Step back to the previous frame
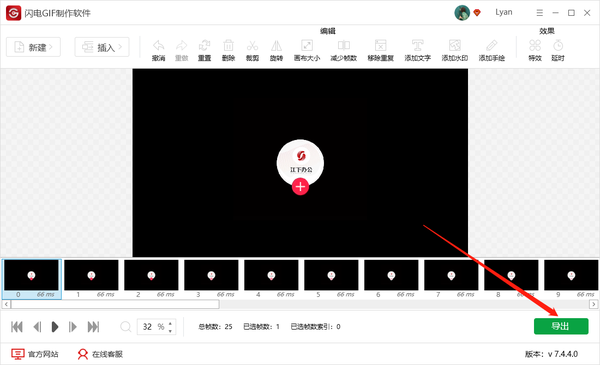The image size is (600, 365). 37,327
